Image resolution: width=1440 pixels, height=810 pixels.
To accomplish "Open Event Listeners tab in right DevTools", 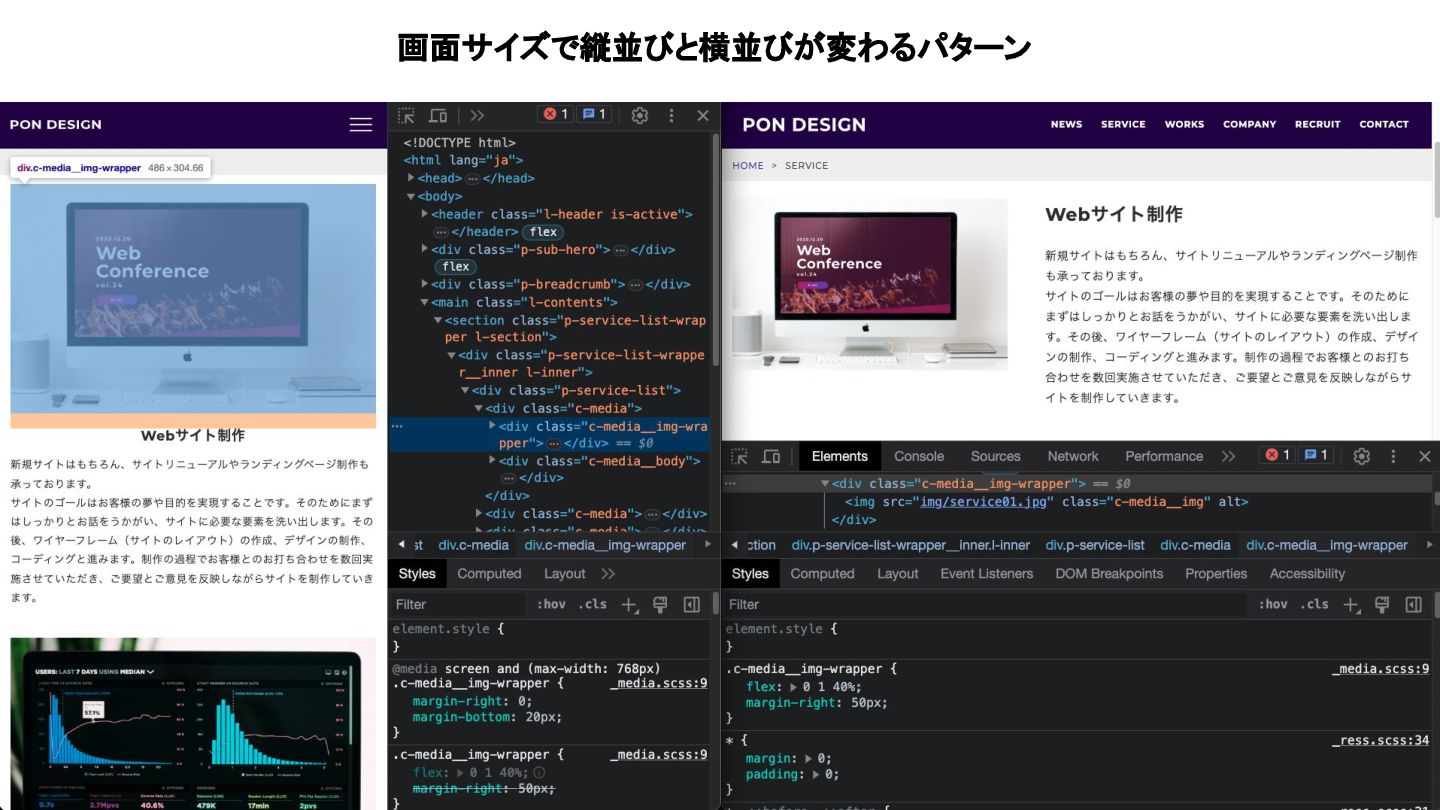I will (x=987, y=574).
